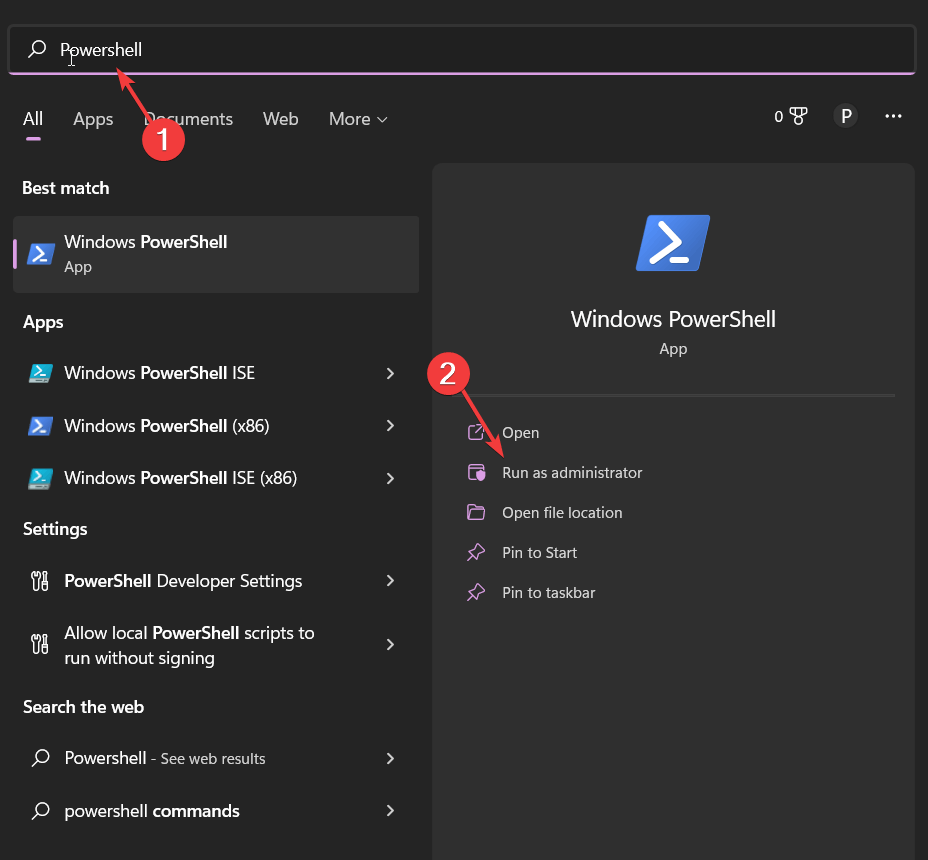Click the Best match heading text
928x860 pixels.
(x=66, y=188)
